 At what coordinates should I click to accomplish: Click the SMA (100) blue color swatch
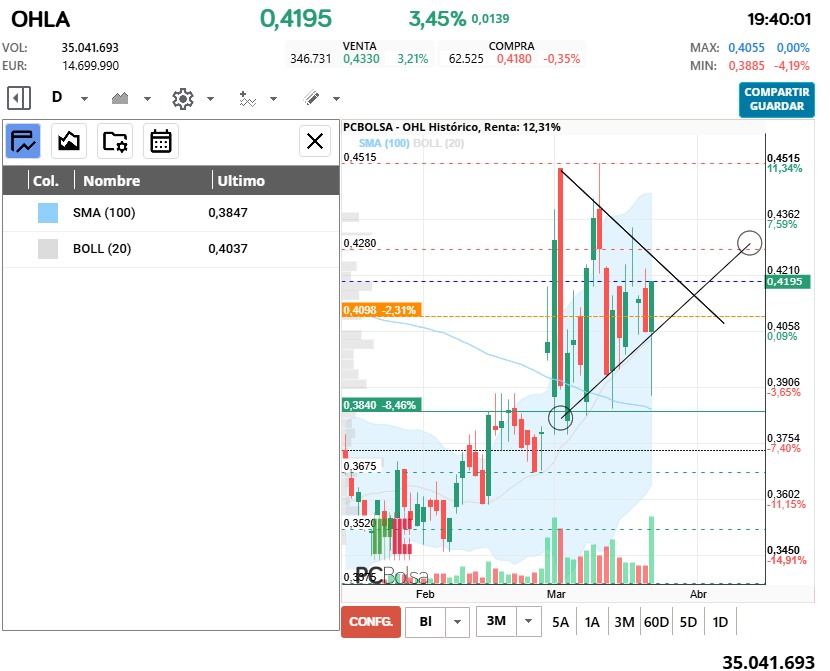(48, 213)
